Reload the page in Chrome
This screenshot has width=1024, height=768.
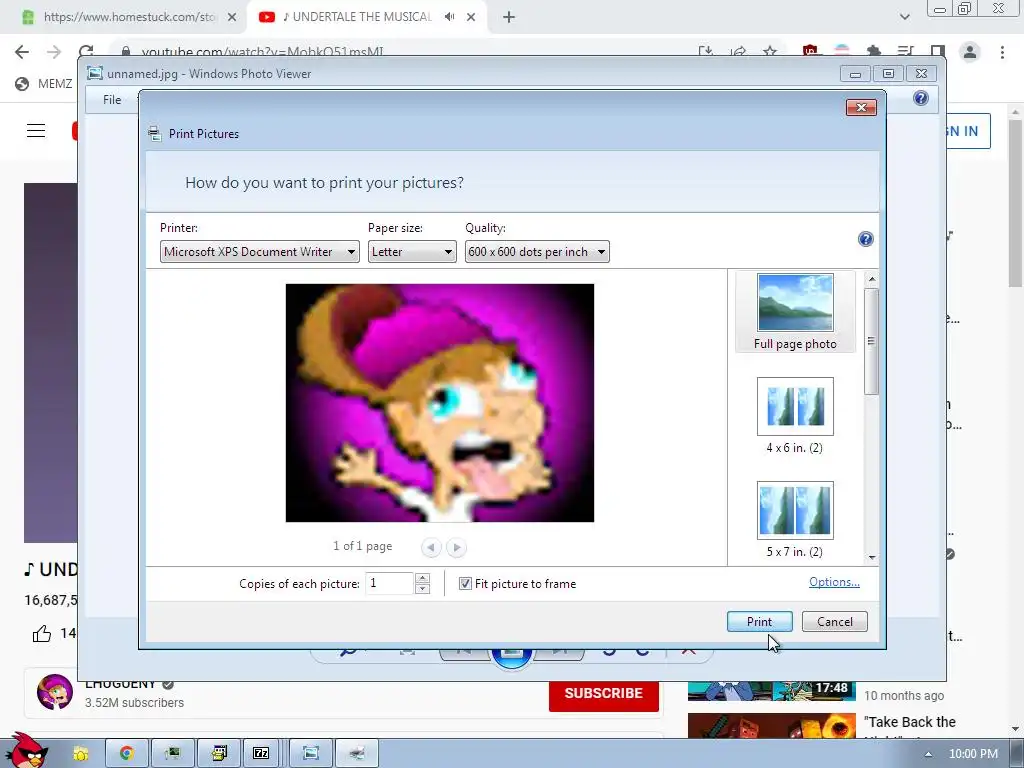click(86, 51)
